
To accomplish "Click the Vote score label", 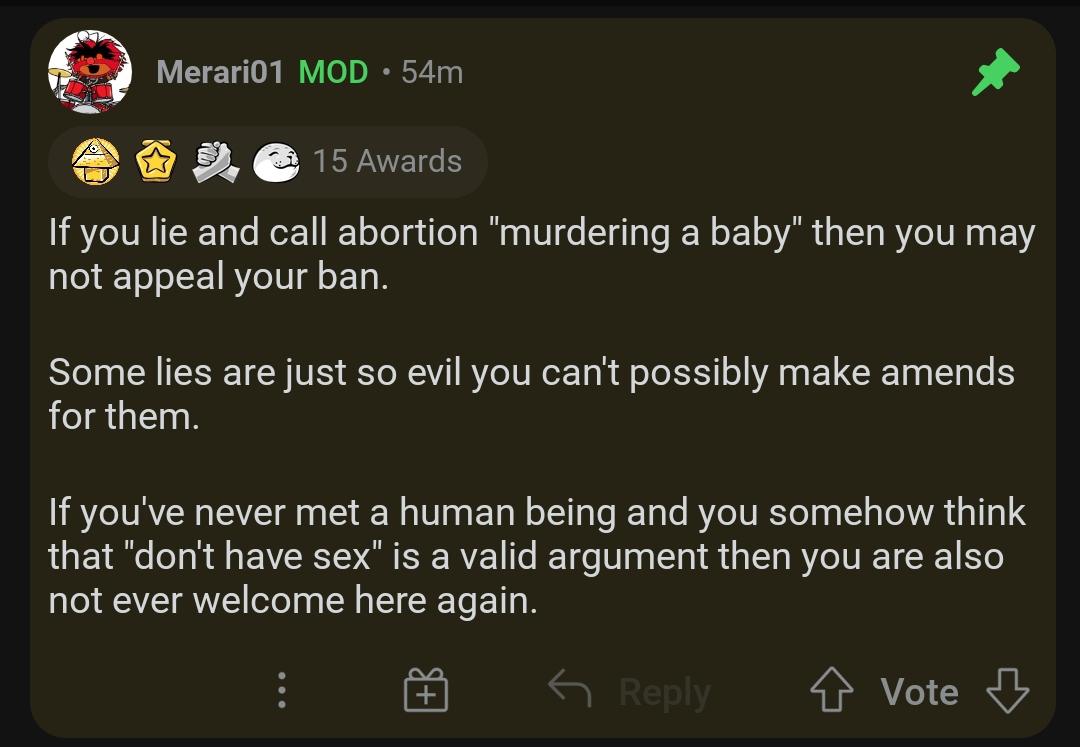I will [x=920, y=691].
